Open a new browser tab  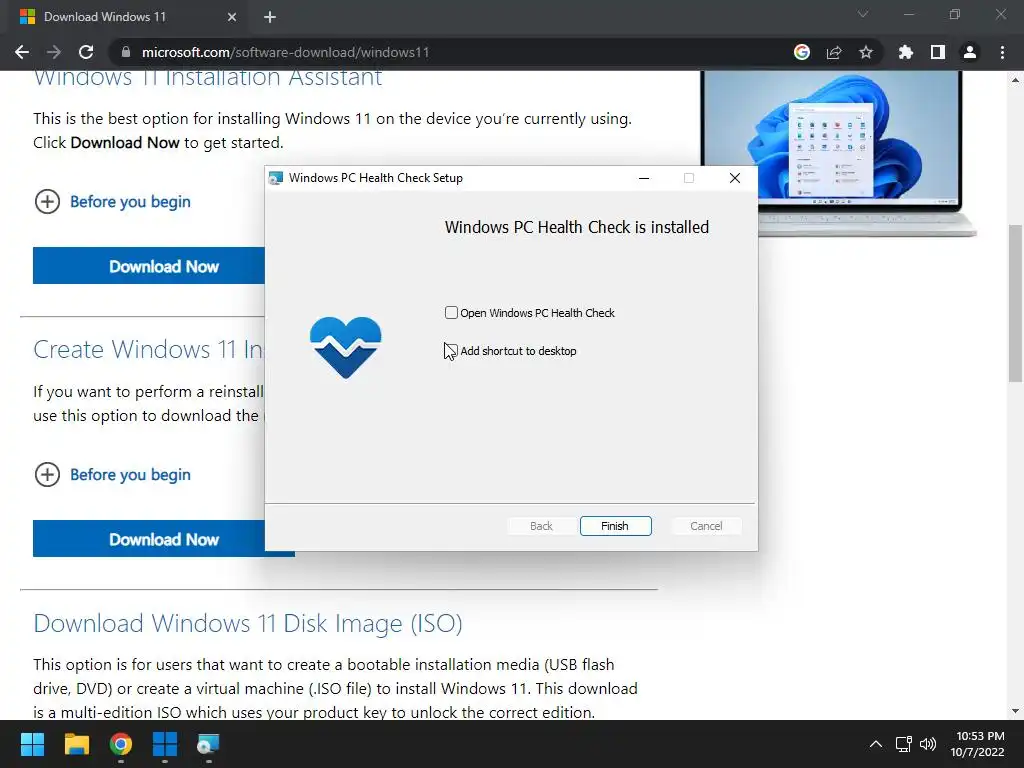pos(270,17)
